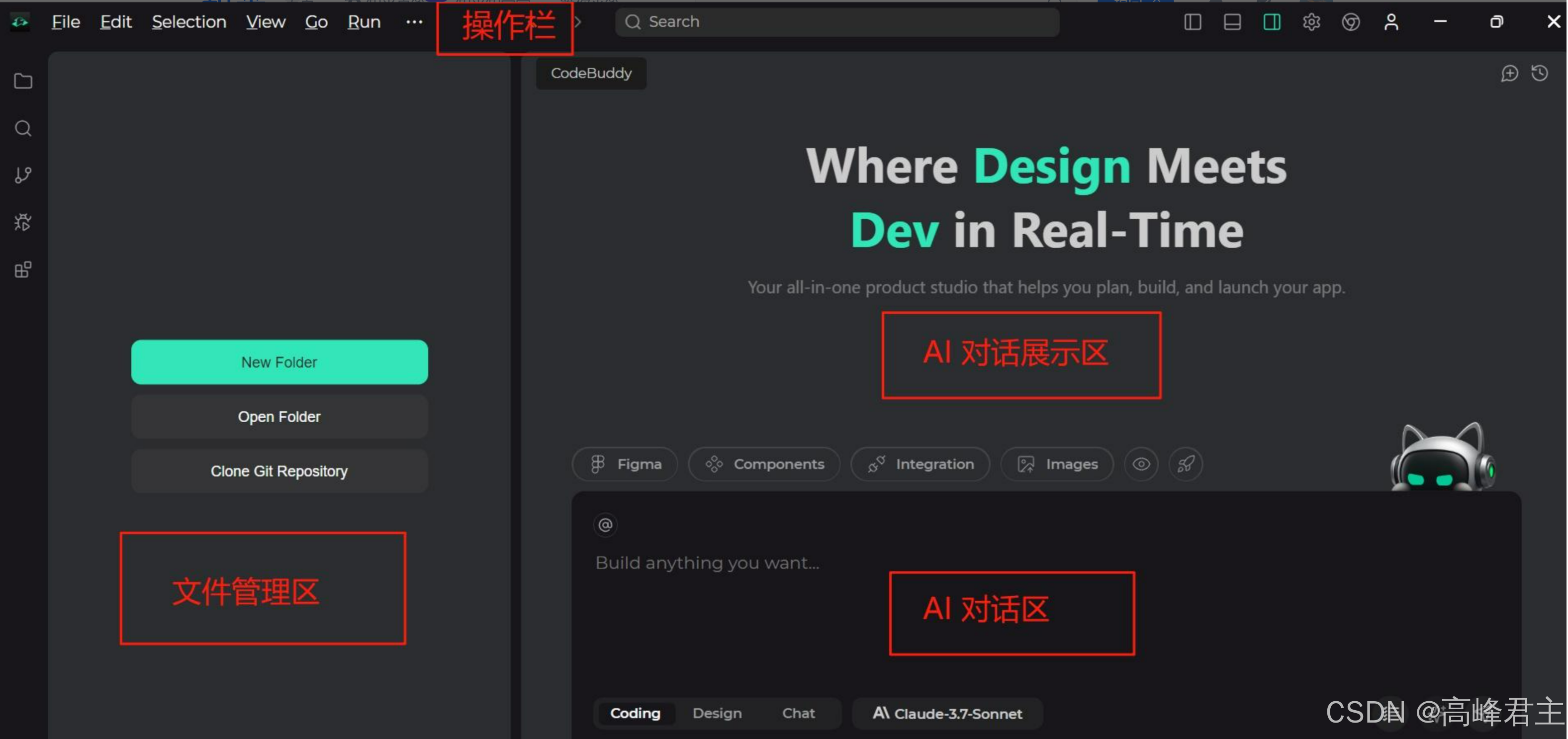The width and height of the screenshot is (1568, 739).
Task: Click the @ mention icon in chat box
Action: pyautogui.click(x=605, y=525)
